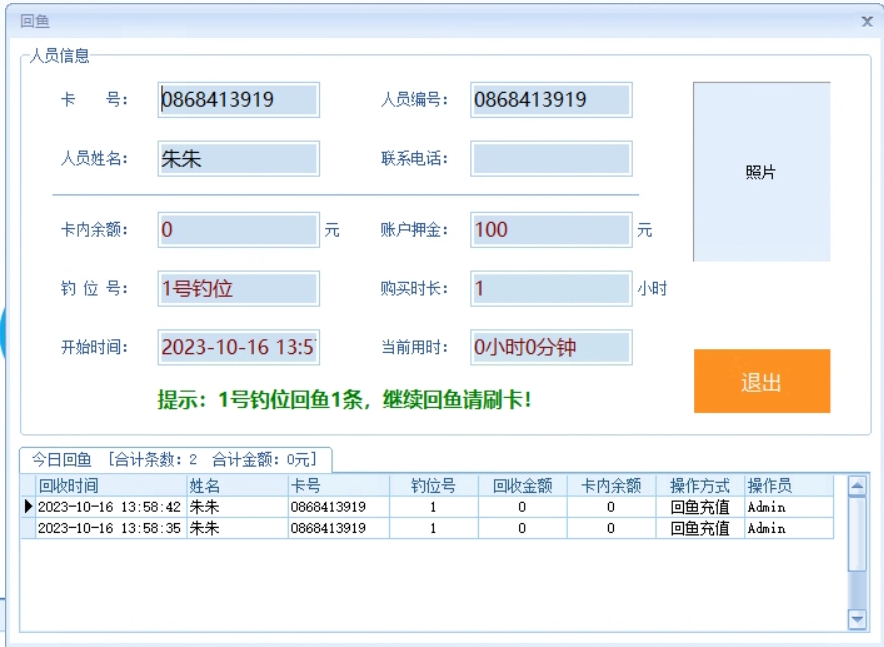
Task: Click the empty 联系电话 field
Action: tap(551, 159)
